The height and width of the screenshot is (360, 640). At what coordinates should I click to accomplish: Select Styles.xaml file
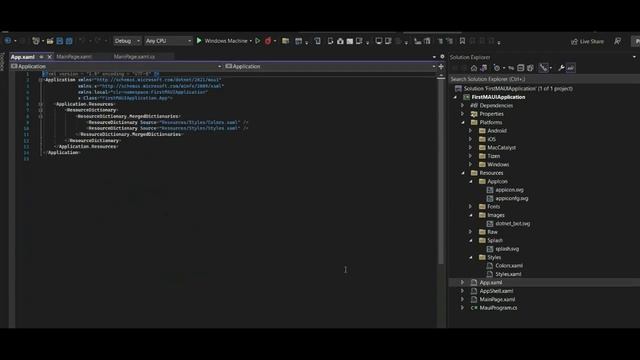pos(508,274)
